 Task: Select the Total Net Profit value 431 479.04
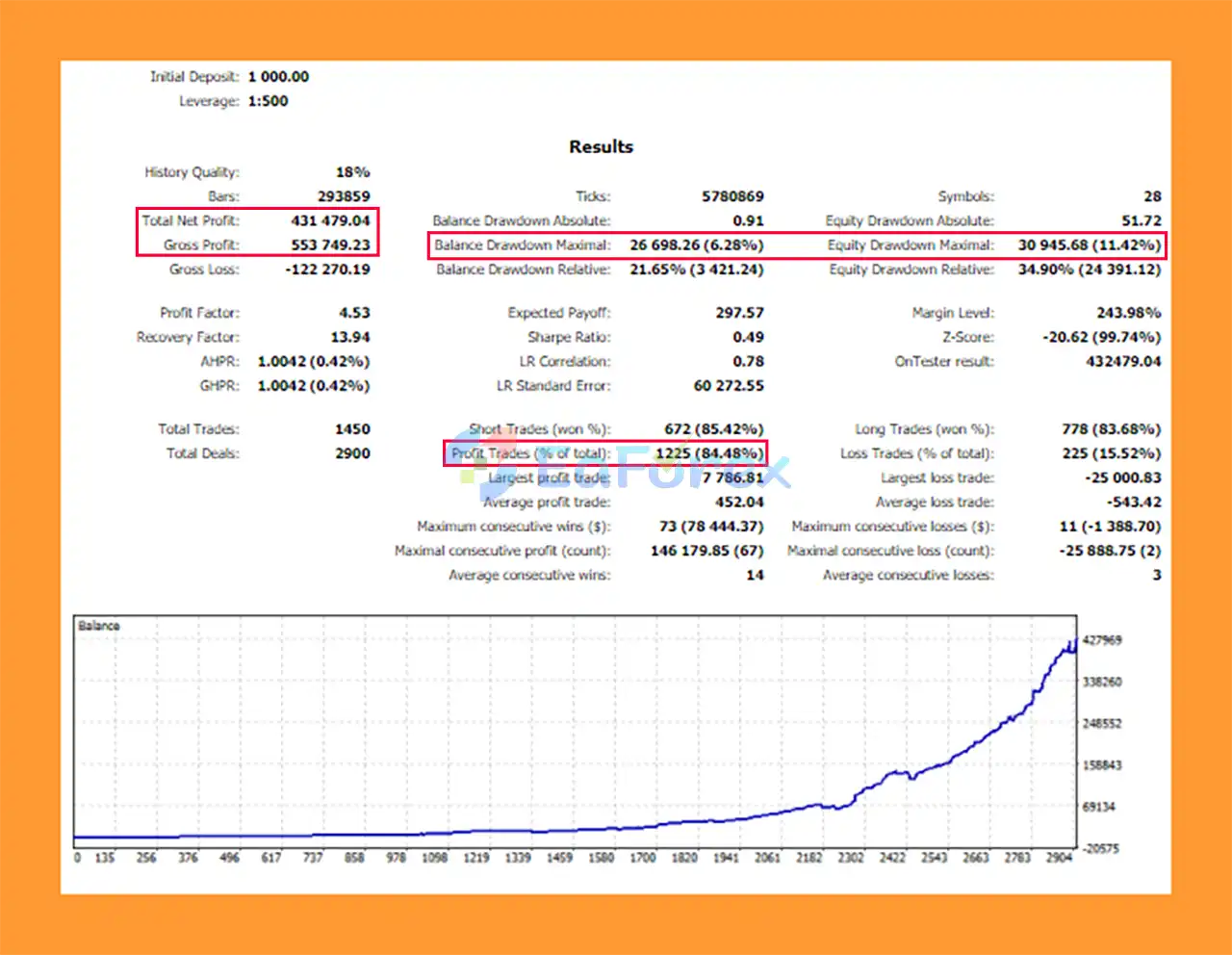330,220
